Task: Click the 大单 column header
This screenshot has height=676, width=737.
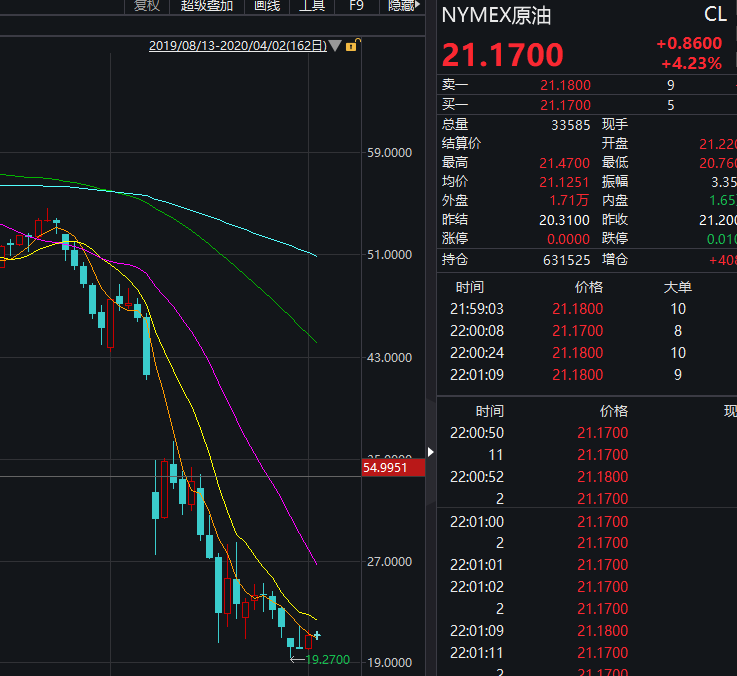Action: click(677, 287)
